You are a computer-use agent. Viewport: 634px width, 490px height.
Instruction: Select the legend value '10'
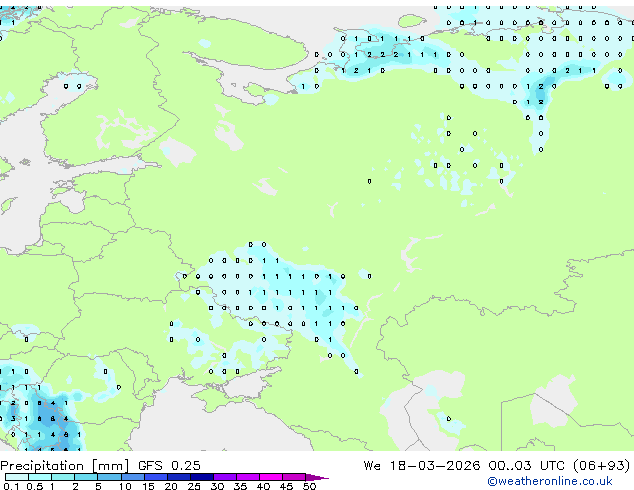pos(125,486)
